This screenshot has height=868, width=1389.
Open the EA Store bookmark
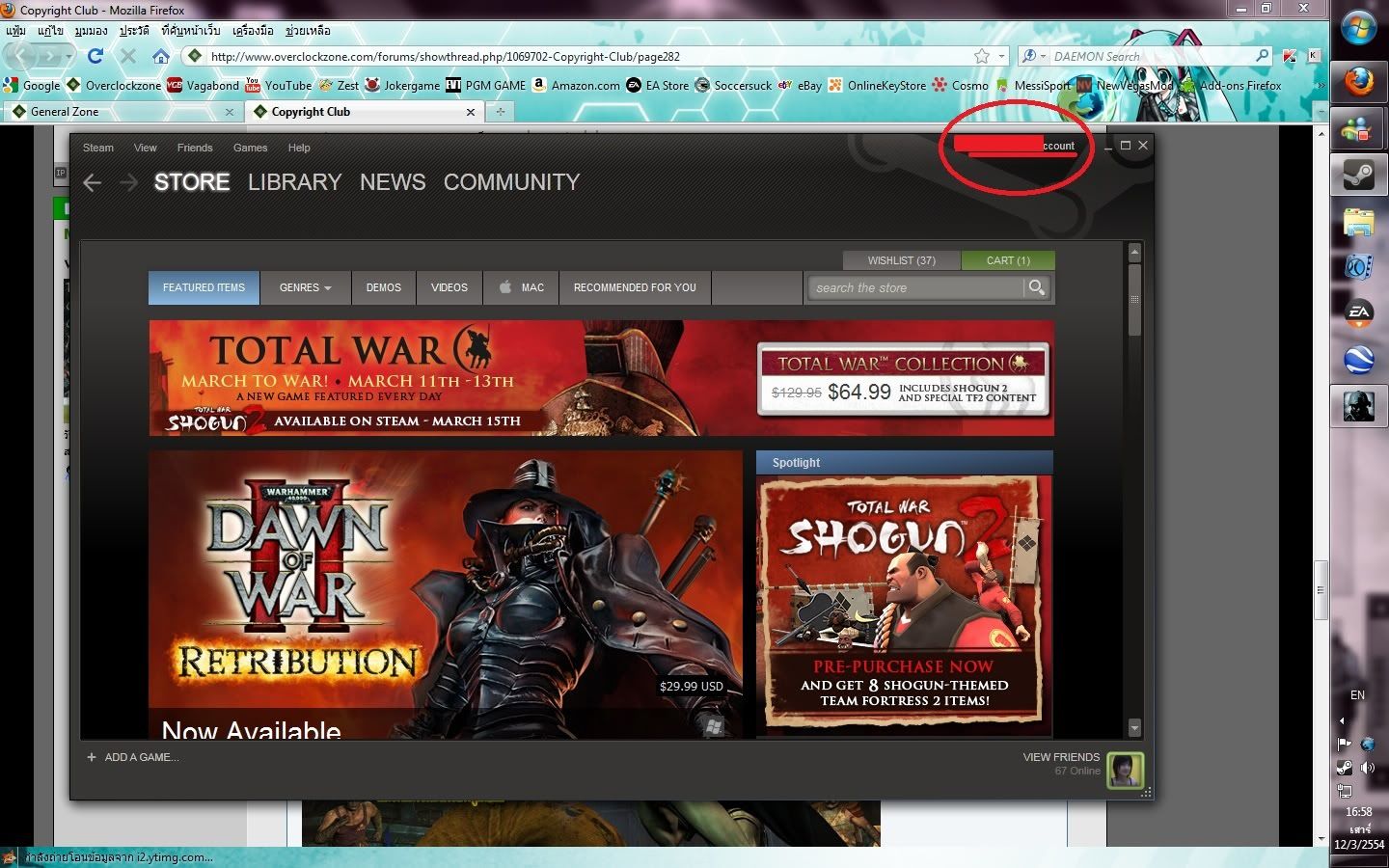658,85
